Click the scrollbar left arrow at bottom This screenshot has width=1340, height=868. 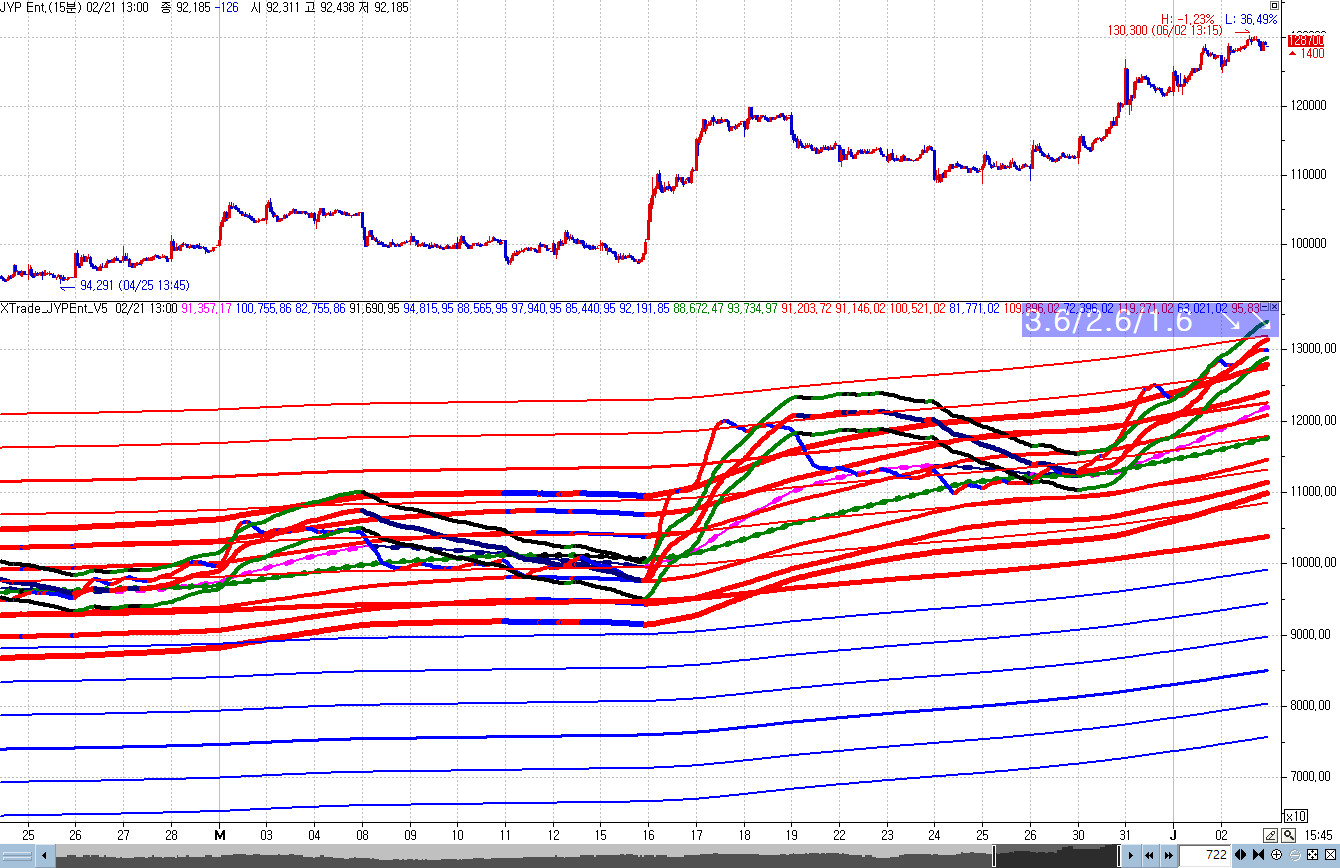44,856
